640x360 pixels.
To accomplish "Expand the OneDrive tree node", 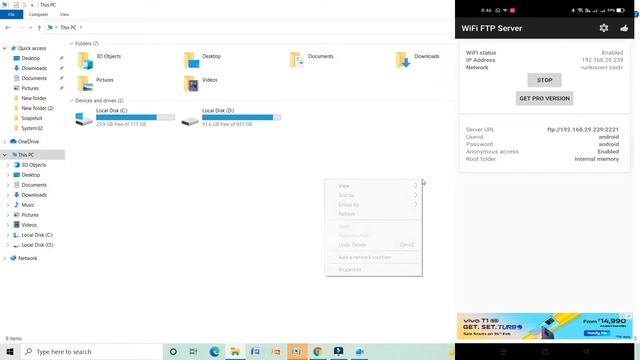I will point(4,142).
